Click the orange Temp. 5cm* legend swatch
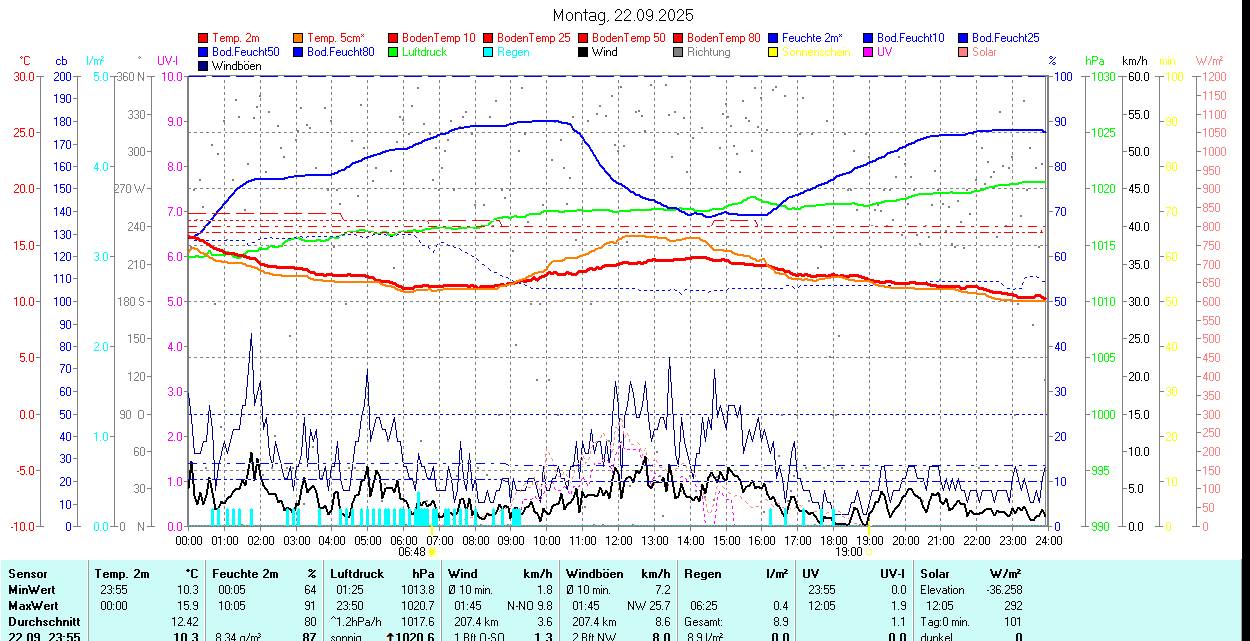 click(298, 38)
